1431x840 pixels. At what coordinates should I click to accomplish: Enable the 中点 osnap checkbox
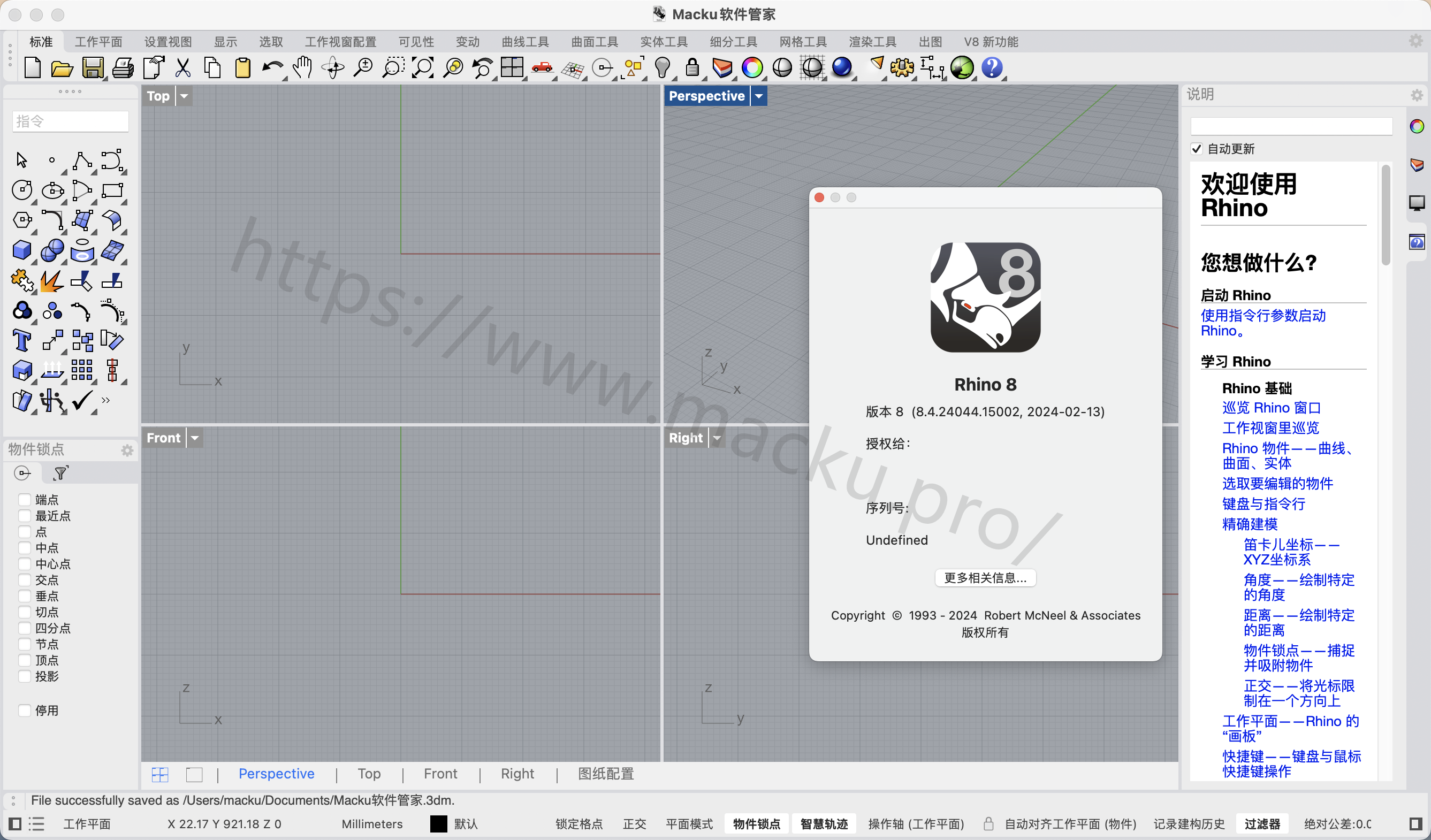point(25,548)
